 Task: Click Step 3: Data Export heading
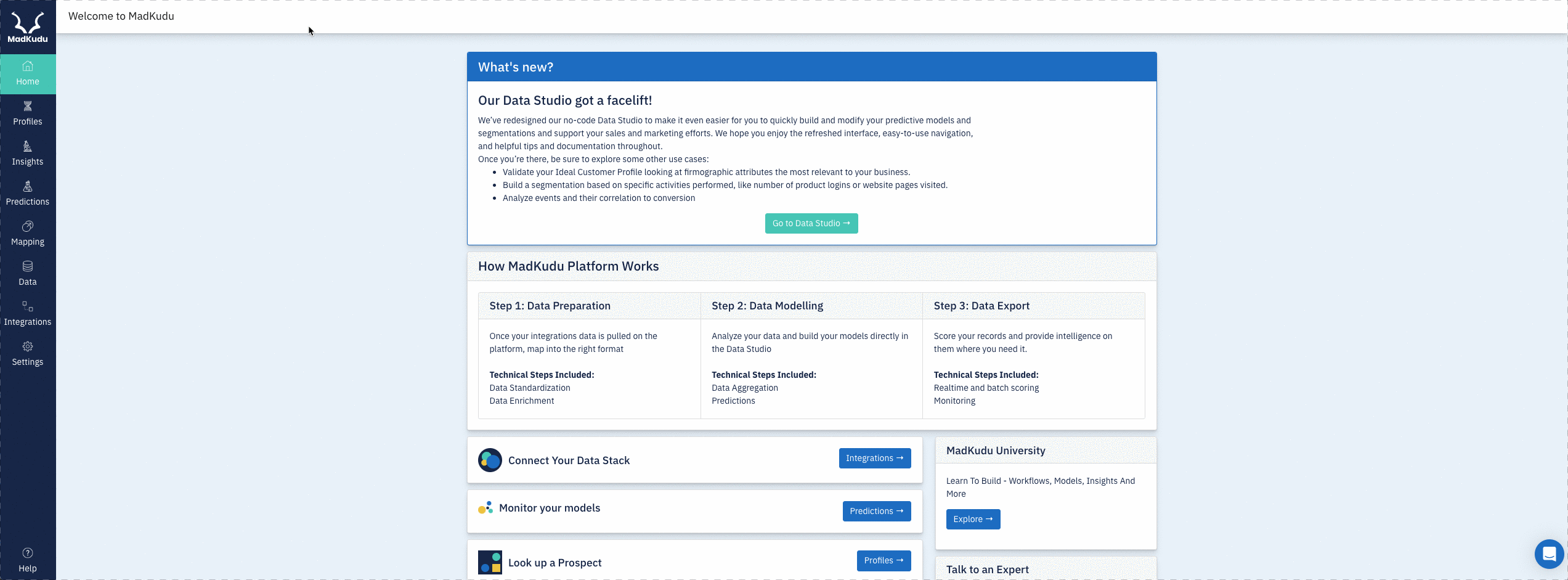pyautogui.click(x=981, y=306)
